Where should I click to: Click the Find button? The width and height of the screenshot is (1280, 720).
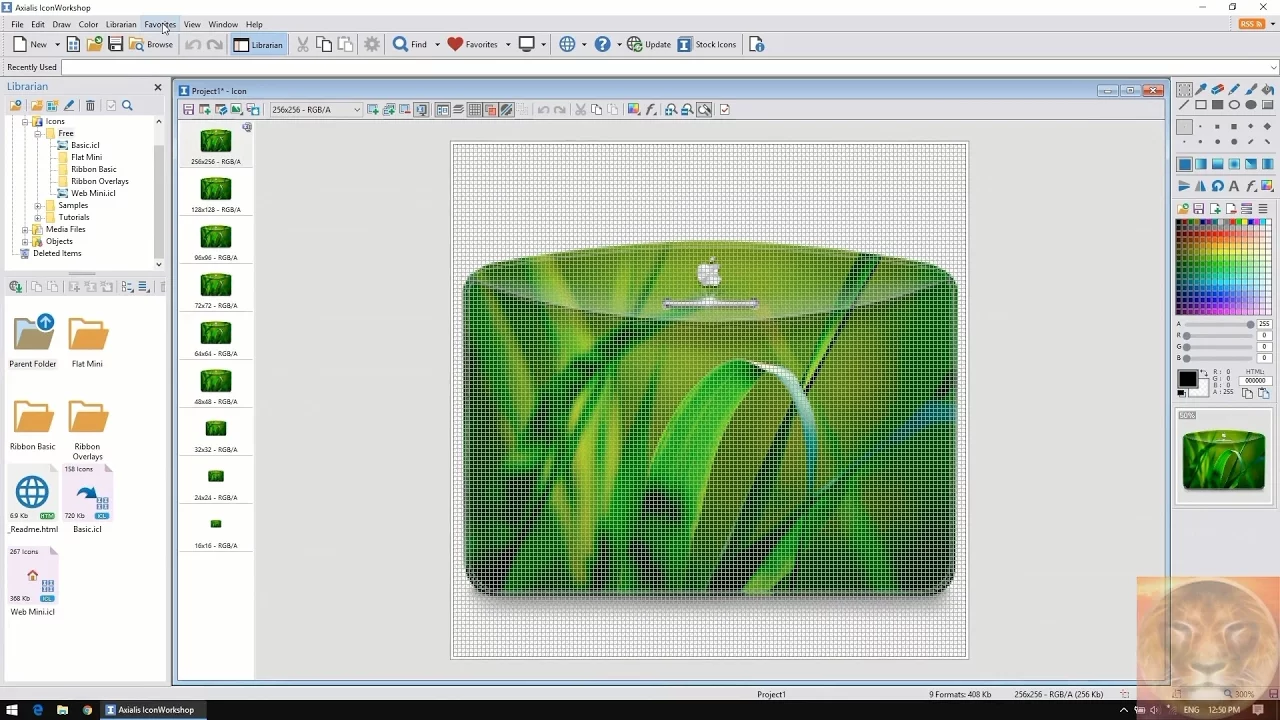(410, 44)
